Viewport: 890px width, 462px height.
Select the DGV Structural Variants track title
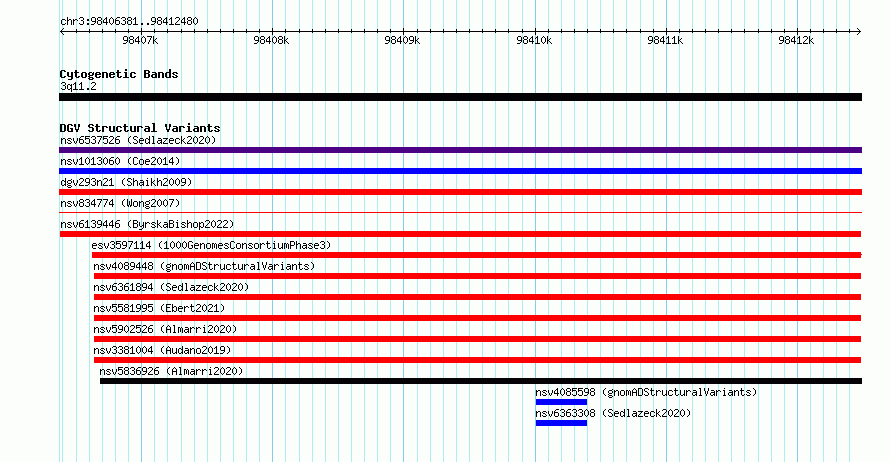pyautogui.click(x=140, y=128)
